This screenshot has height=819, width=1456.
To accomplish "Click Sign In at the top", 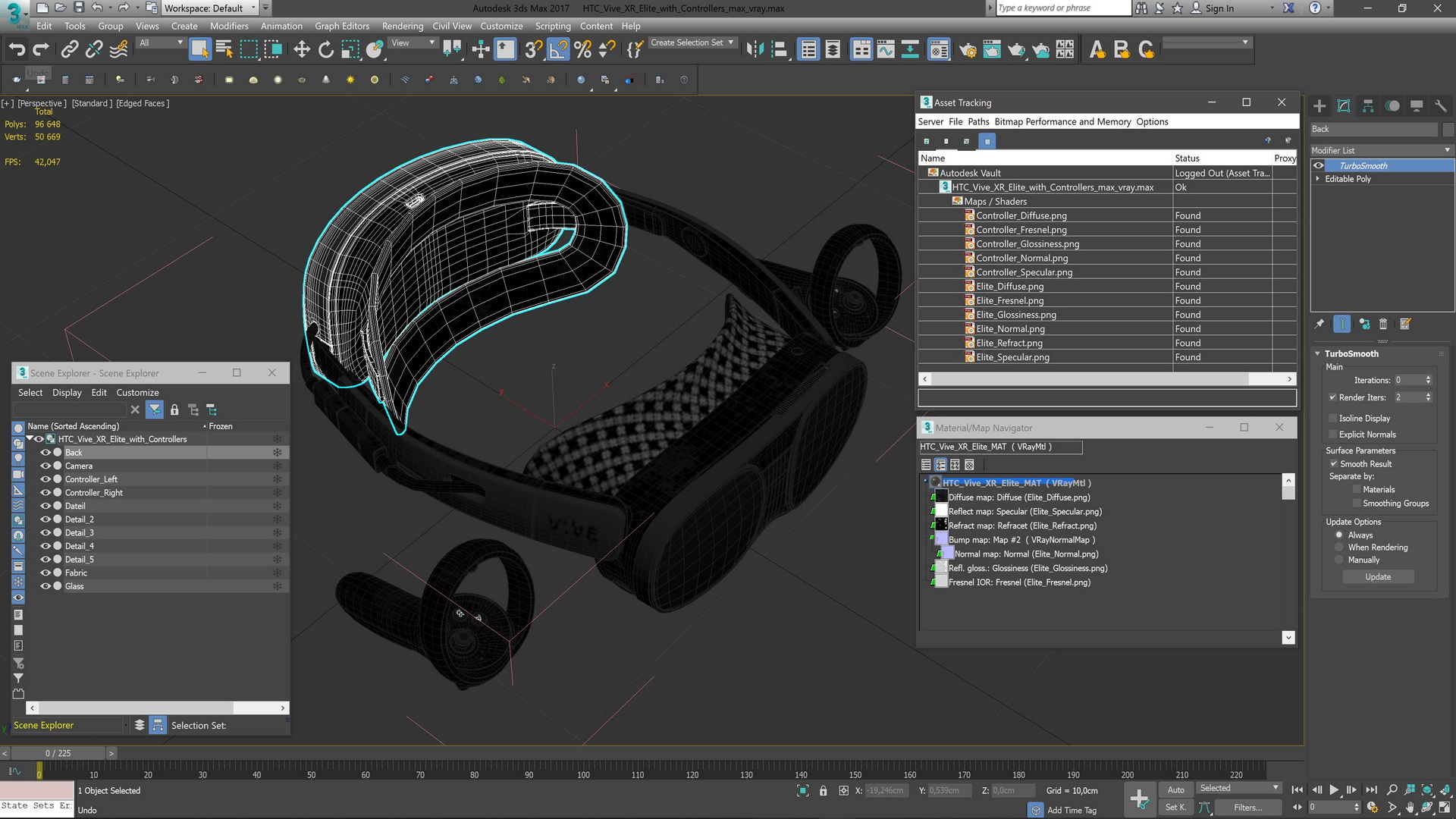I will pos(1219,8).
